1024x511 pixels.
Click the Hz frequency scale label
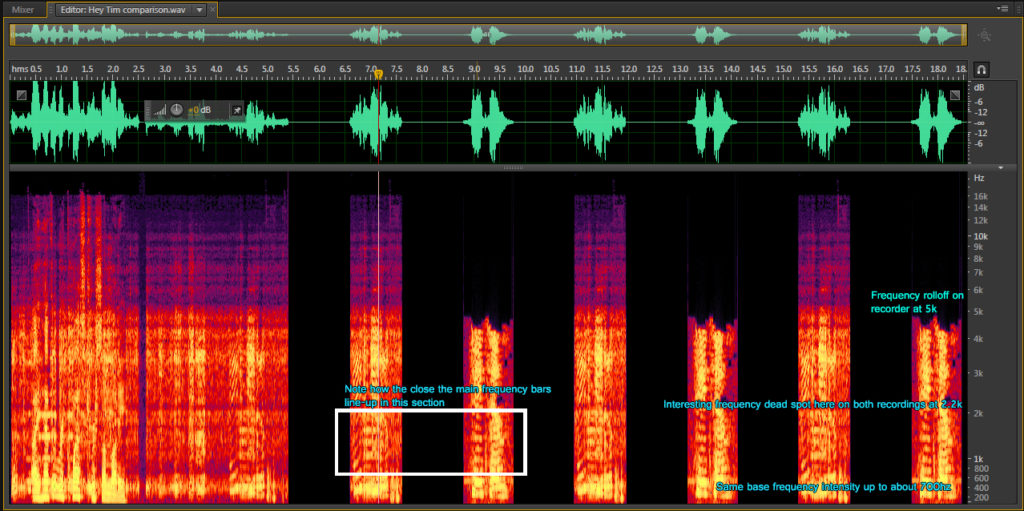(978, 177)
